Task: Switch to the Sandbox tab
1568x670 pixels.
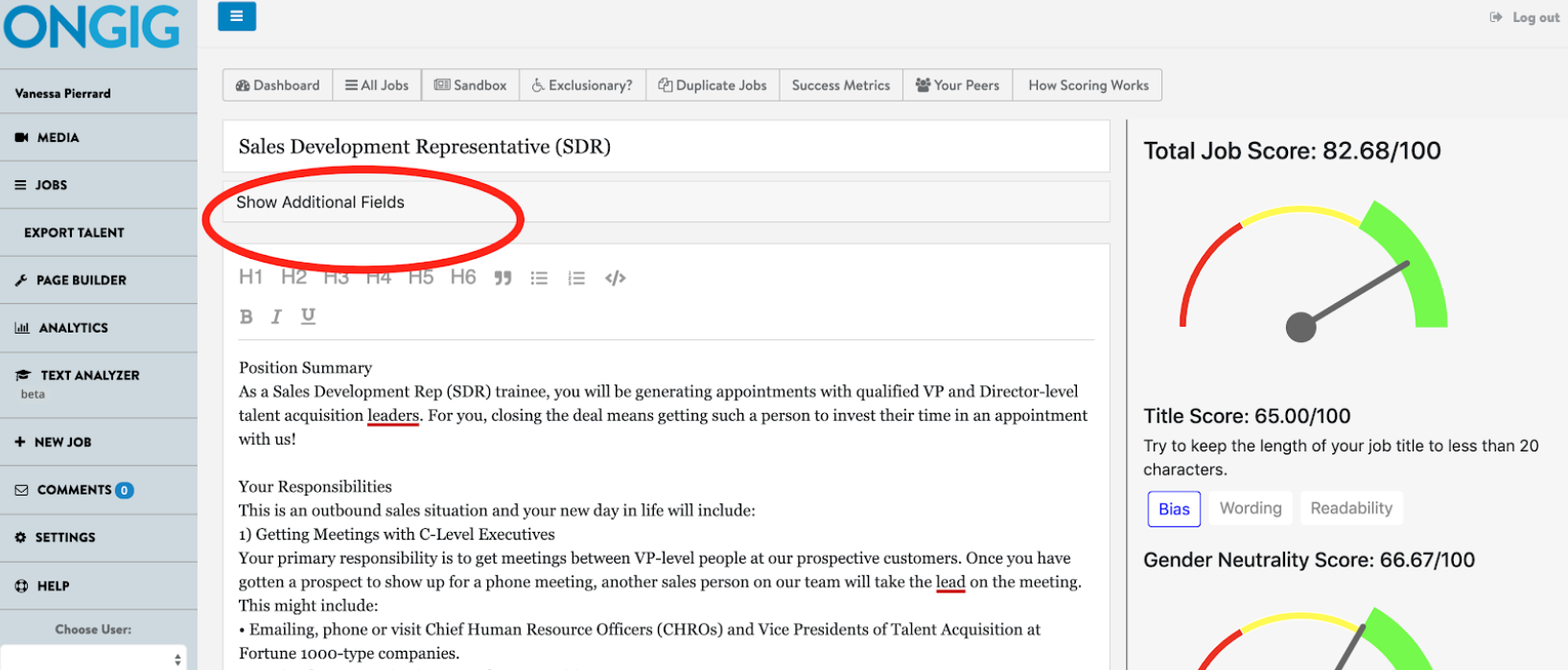Action: tap(470, 85)
